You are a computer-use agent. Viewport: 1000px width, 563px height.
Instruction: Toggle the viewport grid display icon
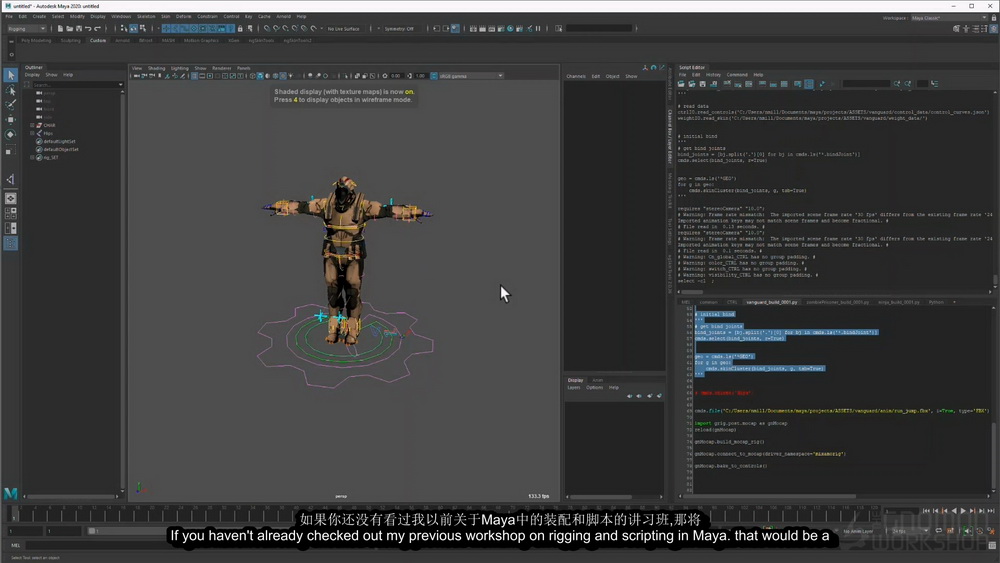(x=195, y=76)
